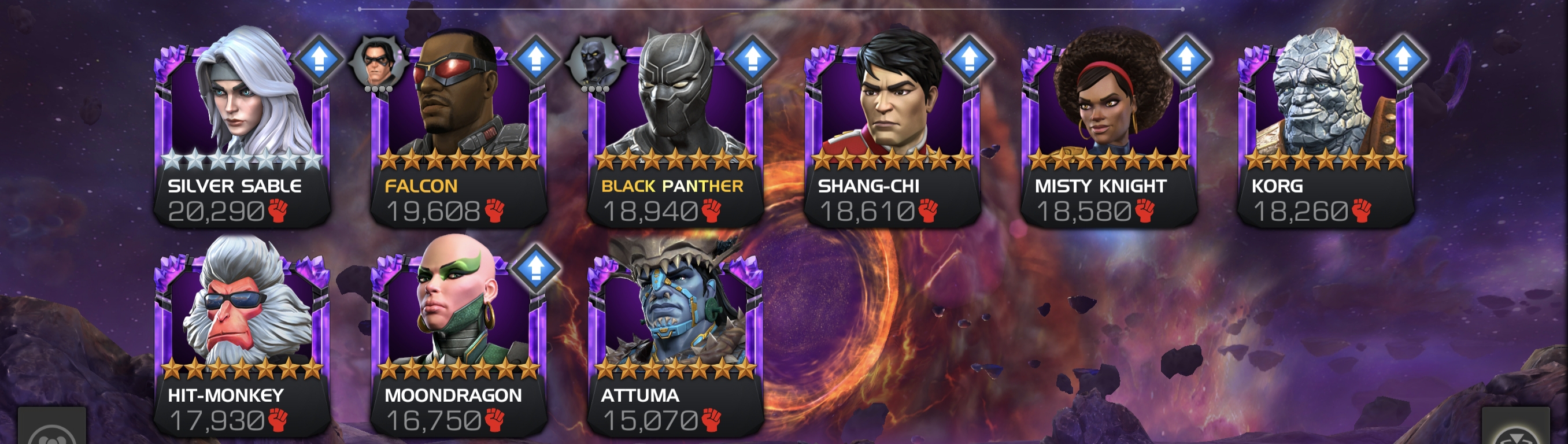Tap the upgrade arrow on Shang-Chi
This screenshot has width=1568, height=444.
tap(969, 59)
